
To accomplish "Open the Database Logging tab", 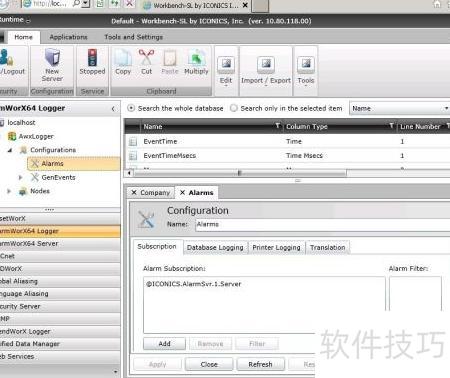I will point(215,248).
